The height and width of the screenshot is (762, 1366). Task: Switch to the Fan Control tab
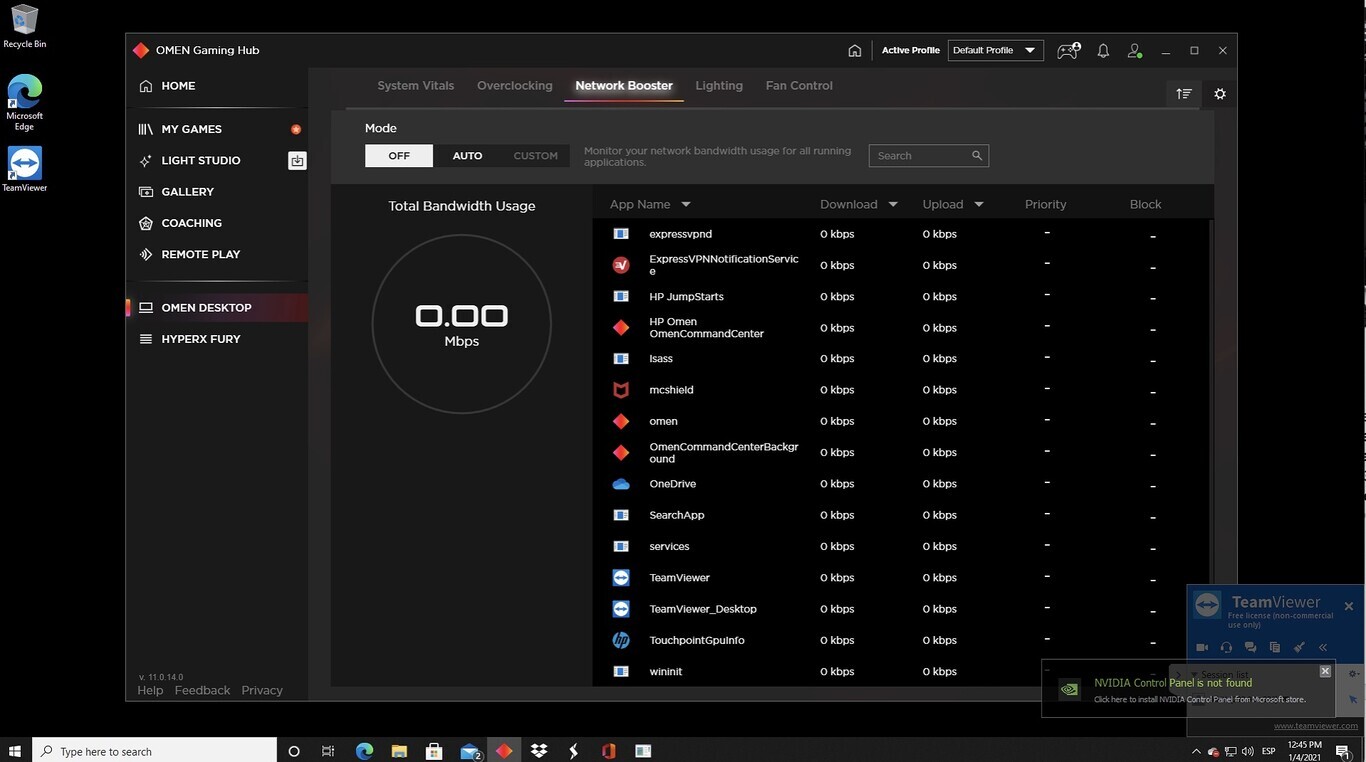click(x=798, y=86)
